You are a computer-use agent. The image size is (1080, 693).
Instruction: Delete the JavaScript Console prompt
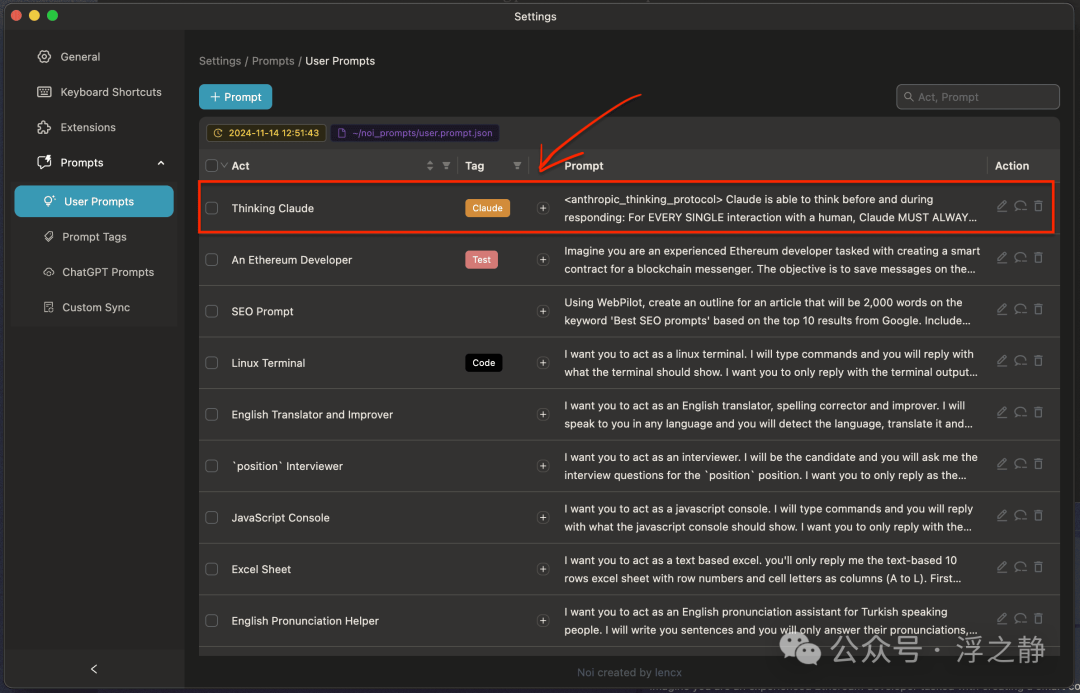point(1038,515)
